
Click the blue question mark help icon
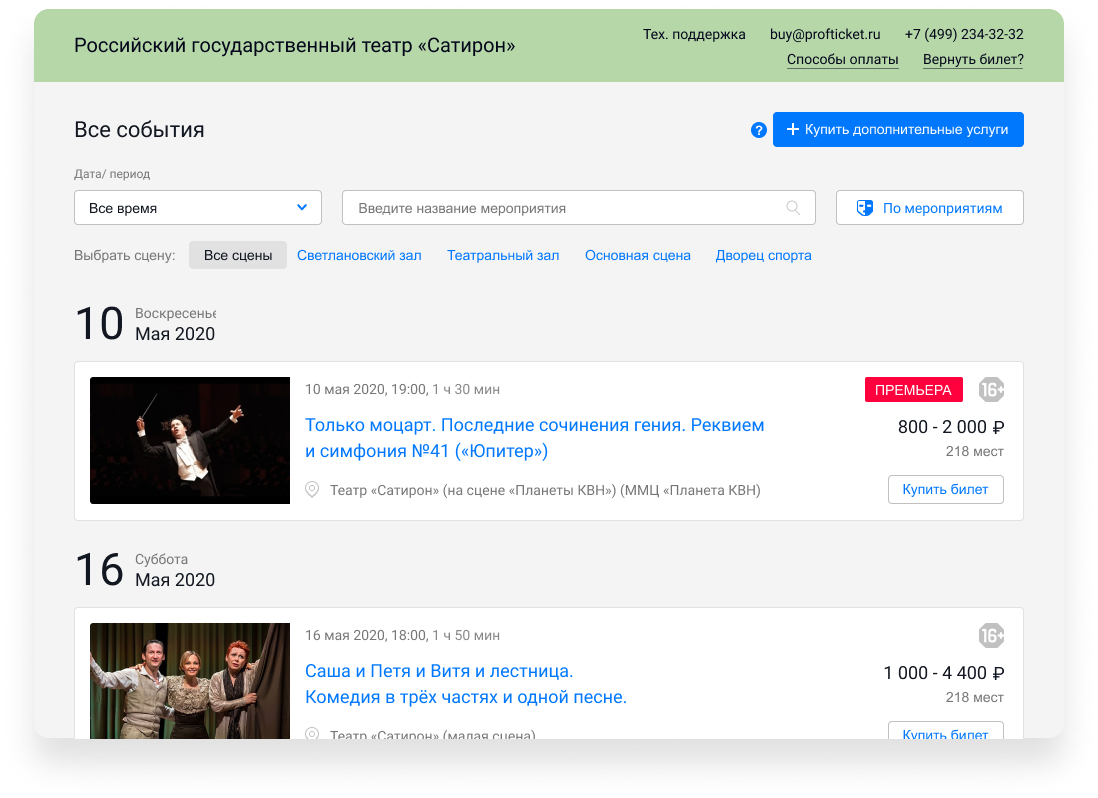tap(758, 130)
